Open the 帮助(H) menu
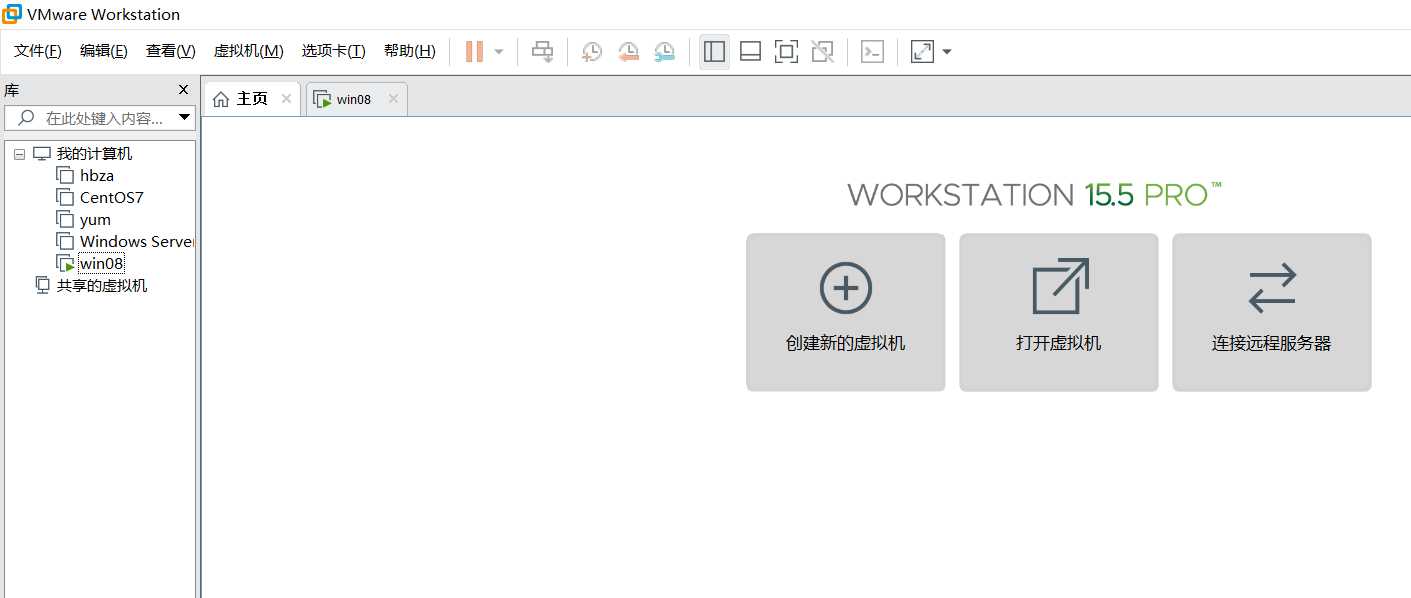The image size is (1411, 598). coord(410,51)
